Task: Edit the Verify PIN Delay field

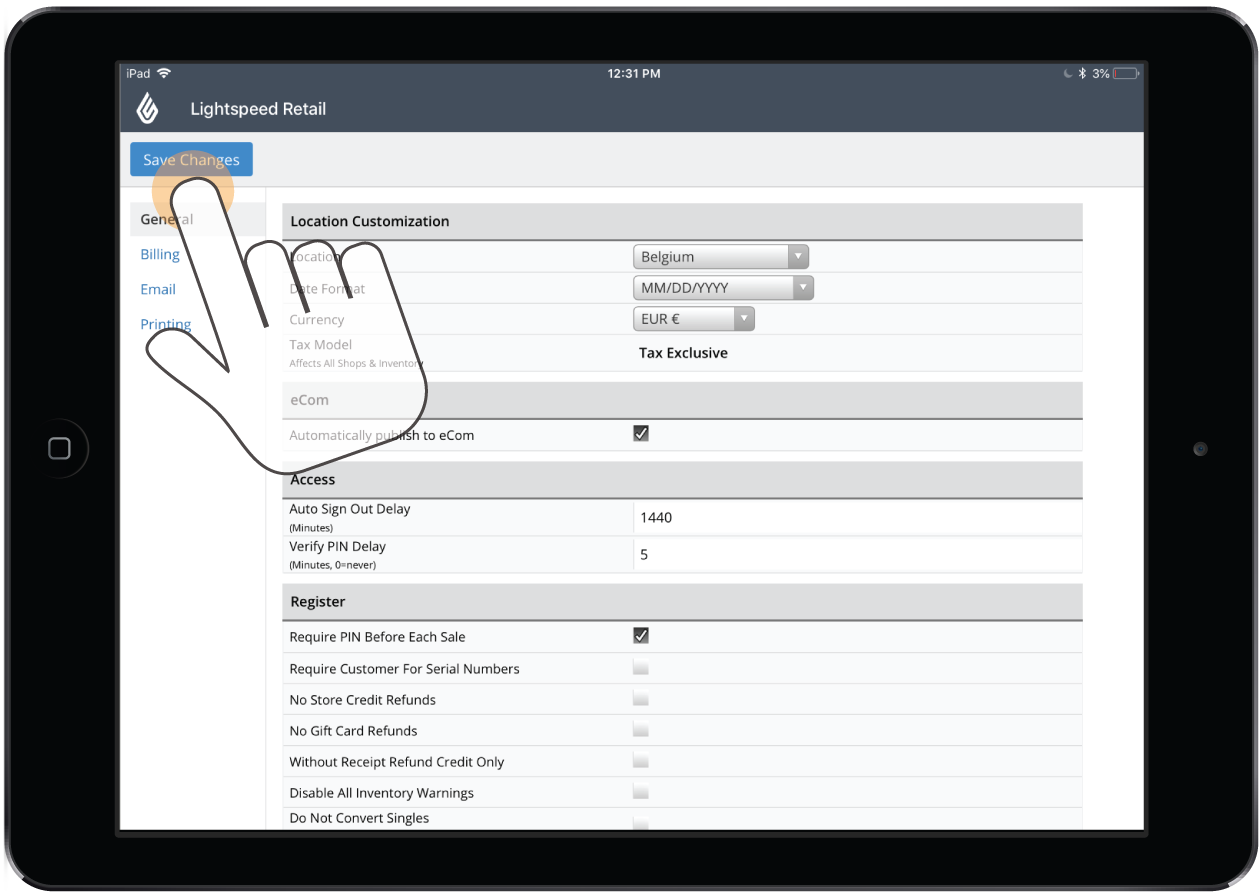Action: pyautogui.click(x=858, y=554)
